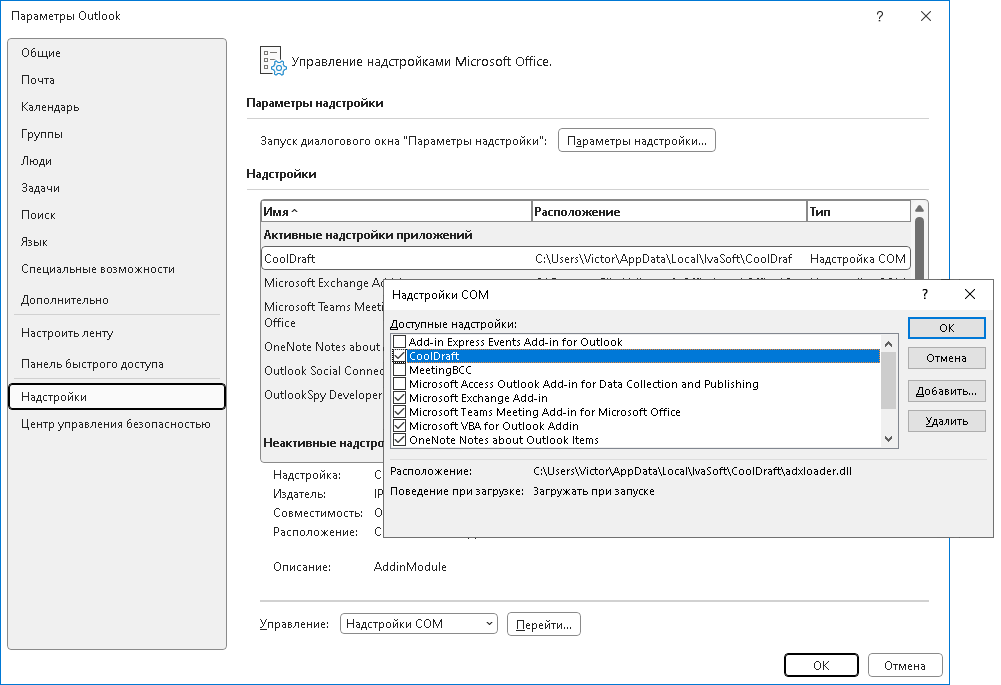The image size is (1001, 685).
Task: Check Microsoft Access Outlook Add-in checkbox
Action: 400,384
